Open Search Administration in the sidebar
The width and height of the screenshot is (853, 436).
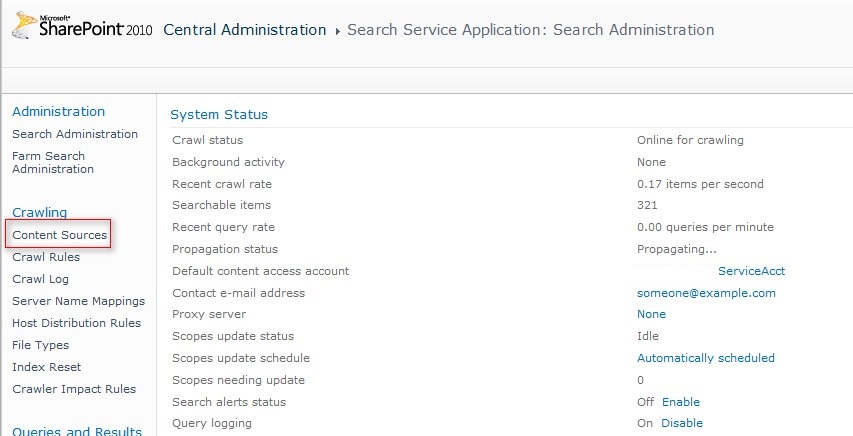(x=75, y=134)
